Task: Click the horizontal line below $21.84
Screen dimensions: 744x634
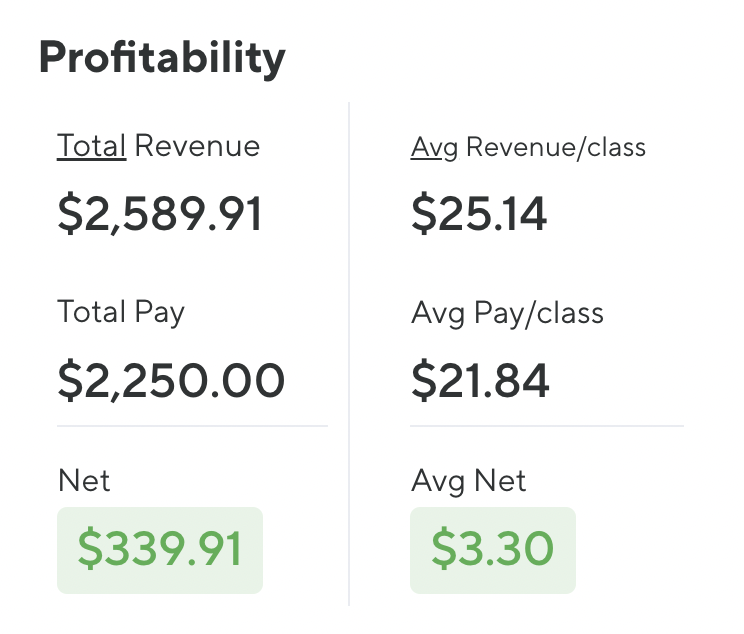Action: pyautogui.click(x=546, y=426)
